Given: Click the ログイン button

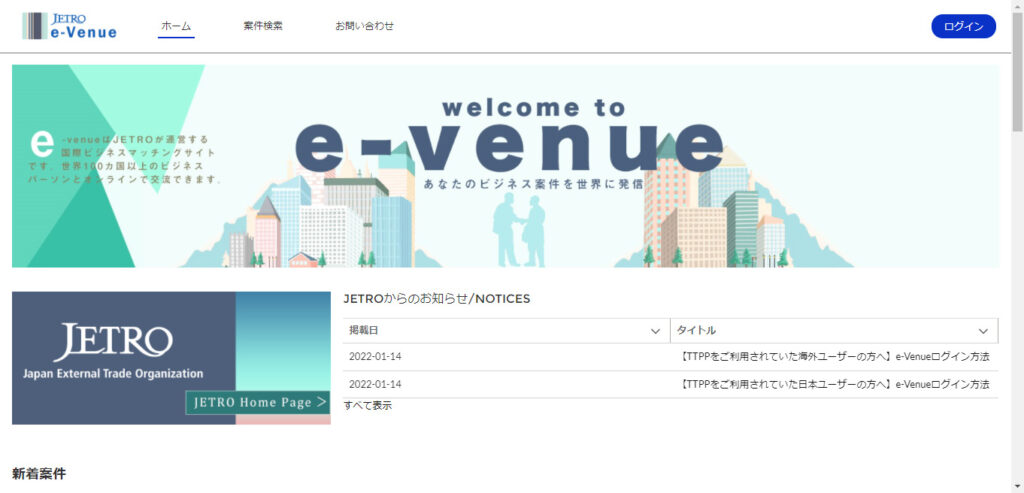Looking at the screenshot, I should 963,26.
